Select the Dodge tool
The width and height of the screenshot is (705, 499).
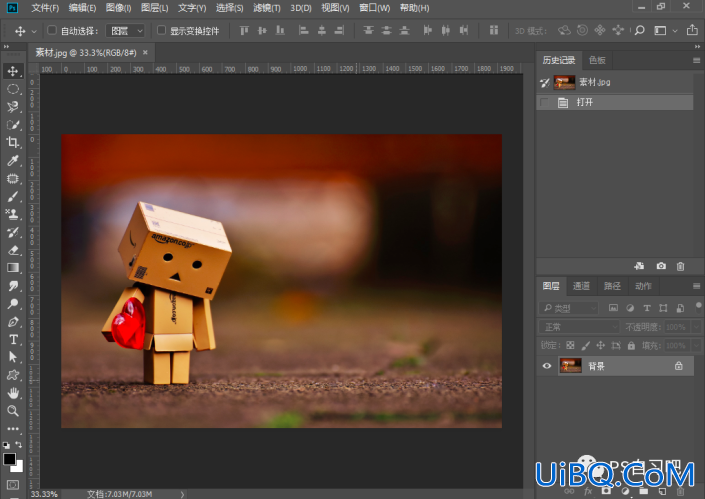click(x=13, y=303)
